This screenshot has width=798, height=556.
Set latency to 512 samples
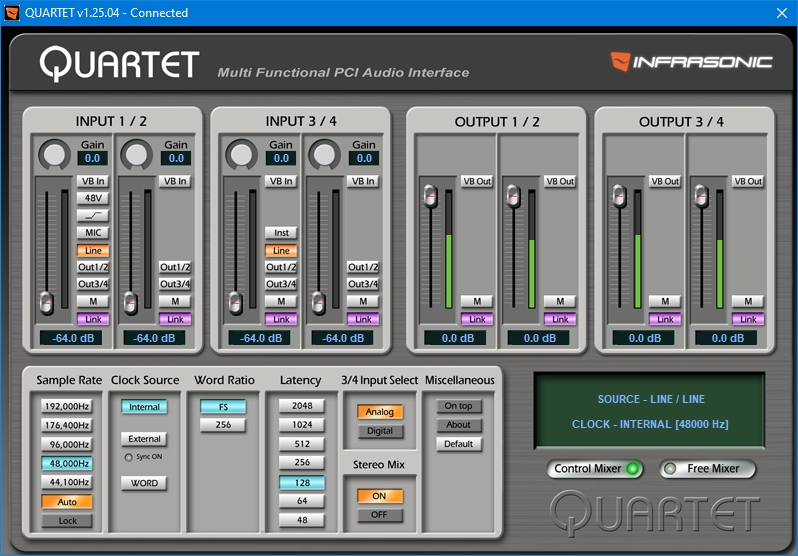pos(302,444)
